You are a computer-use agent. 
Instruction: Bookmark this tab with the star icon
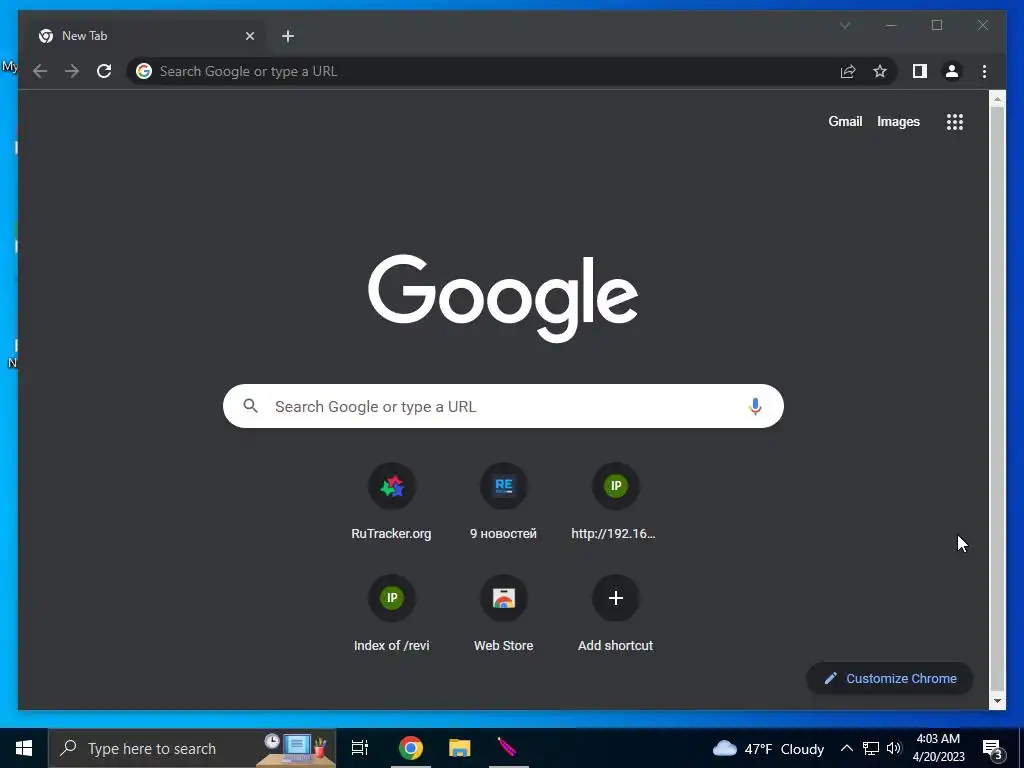coord(880,71)
